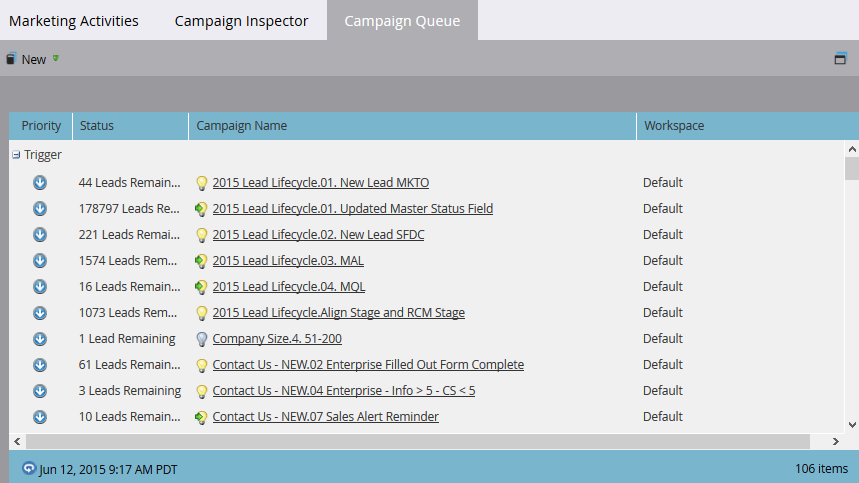Select the '61 Leads Remain...' status cell
This screenshot has width=859, height=483.
pos(129,365)
